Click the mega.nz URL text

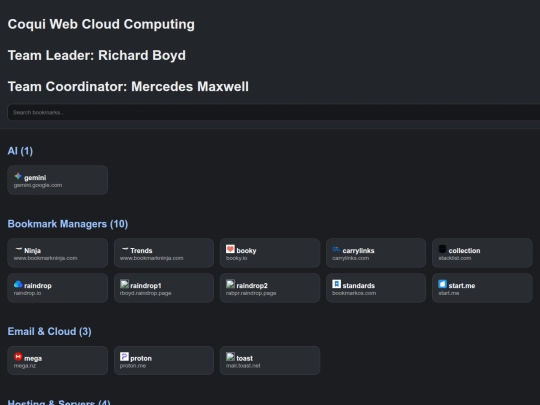click(x=25, y=366)
